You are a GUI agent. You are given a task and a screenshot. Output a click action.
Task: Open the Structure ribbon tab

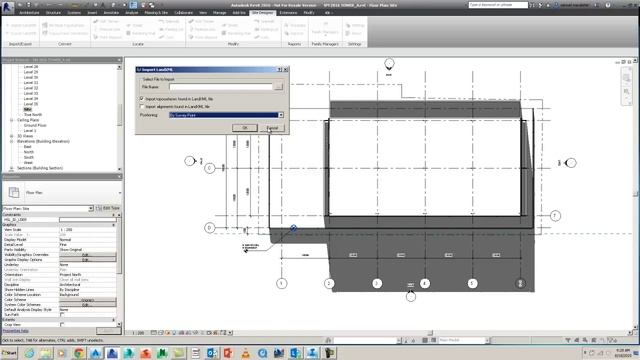(53, 13)
